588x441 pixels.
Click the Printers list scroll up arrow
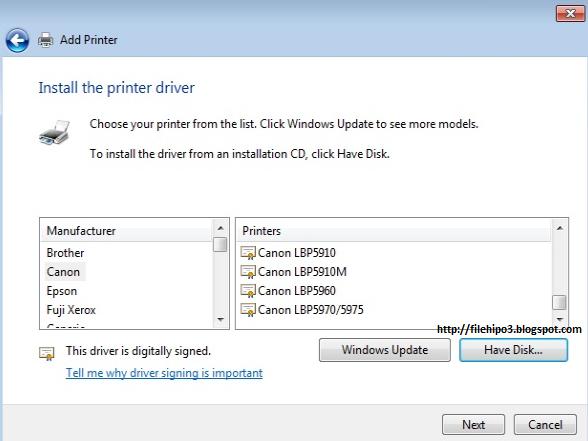click(x=560, y=228)
